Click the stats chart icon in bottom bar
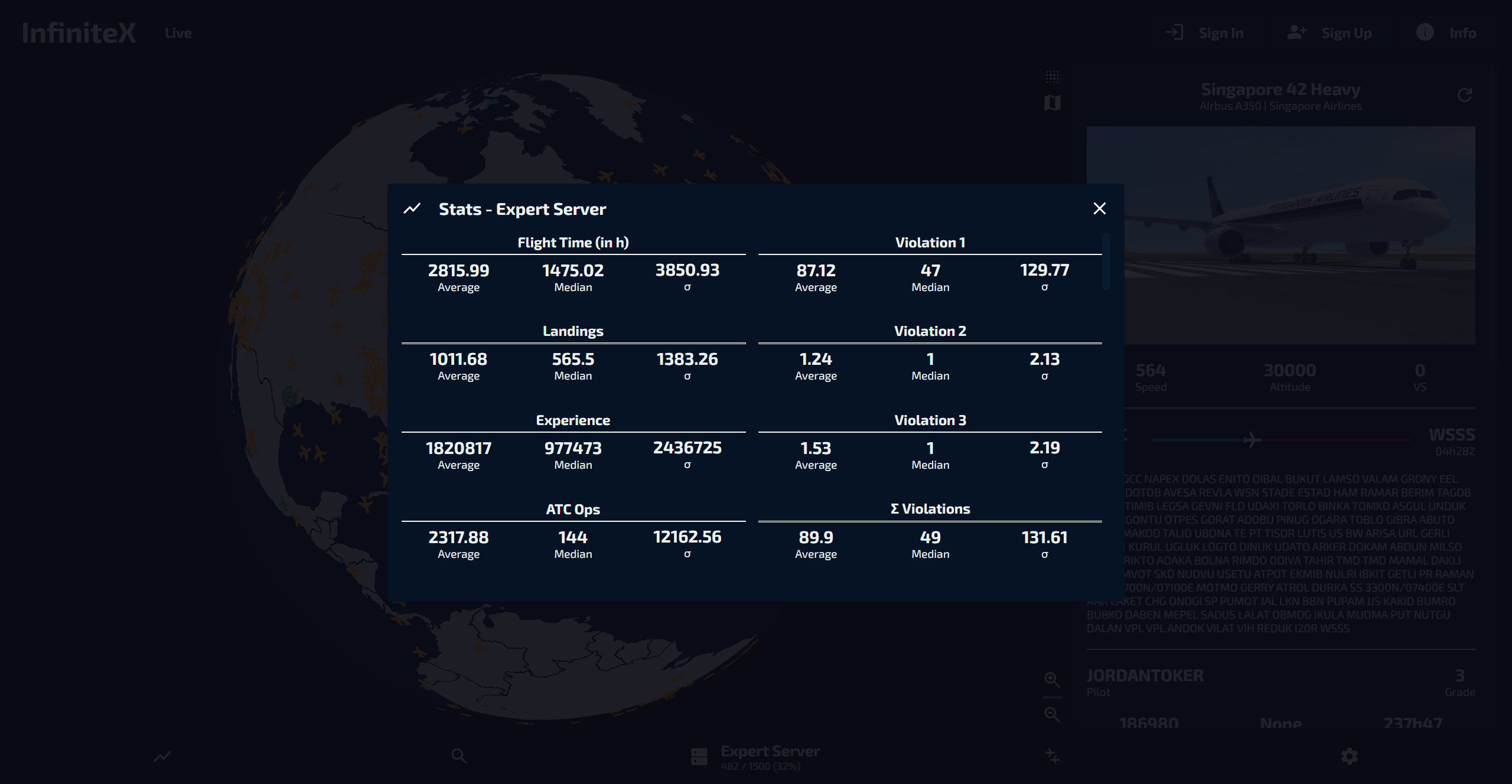Image resolution: width=1512 pixels, height=784 pixels. [x=162, y=756]
